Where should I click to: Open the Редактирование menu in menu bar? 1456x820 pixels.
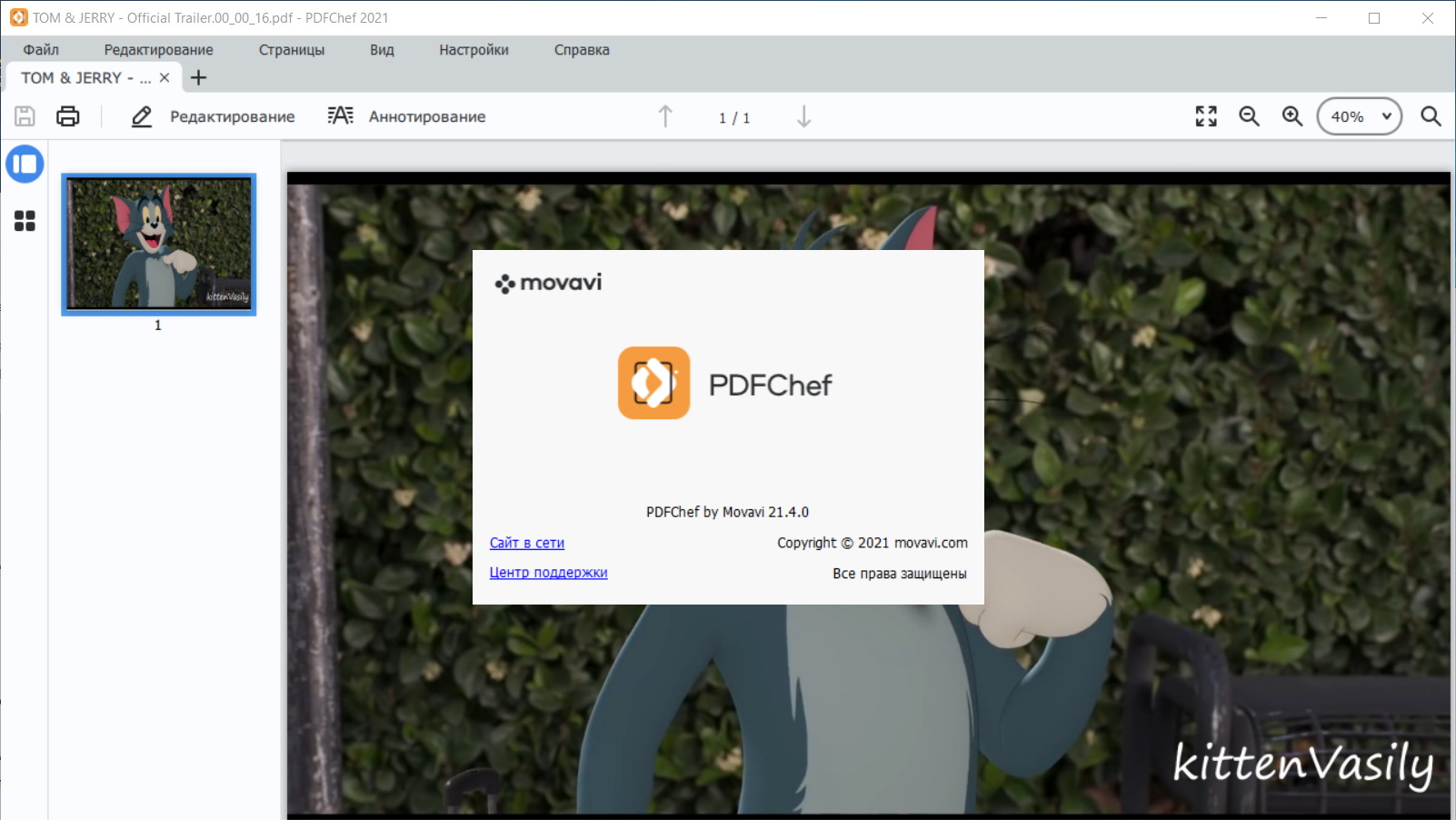pyautogui.click(x=158, y=50)
